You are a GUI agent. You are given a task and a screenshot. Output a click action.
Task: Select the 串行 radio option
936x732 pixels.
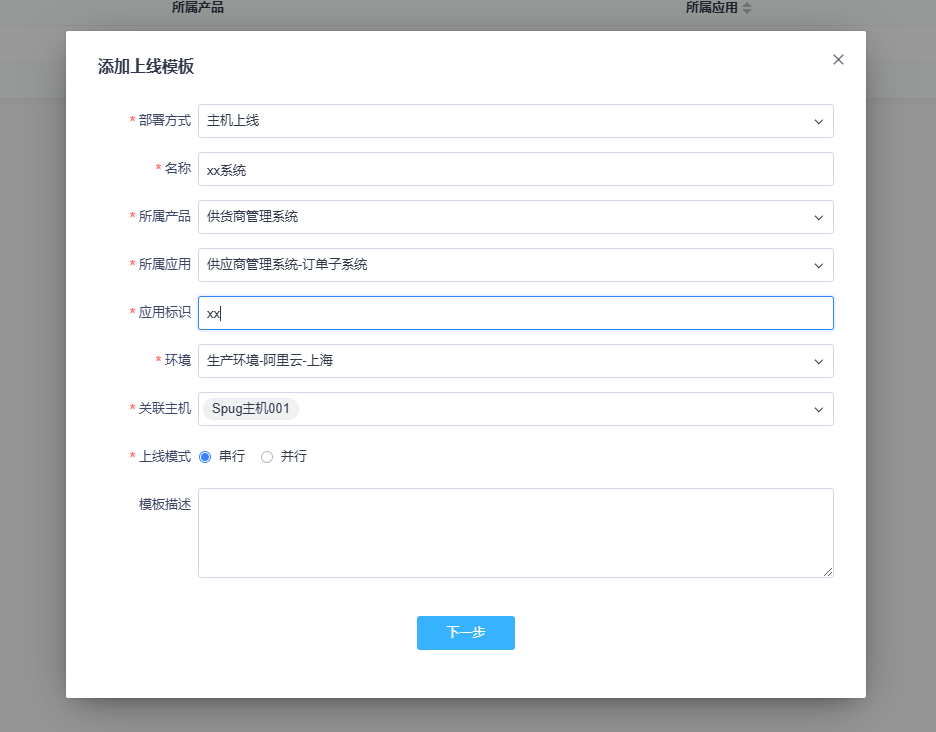[x=205, y=457]
